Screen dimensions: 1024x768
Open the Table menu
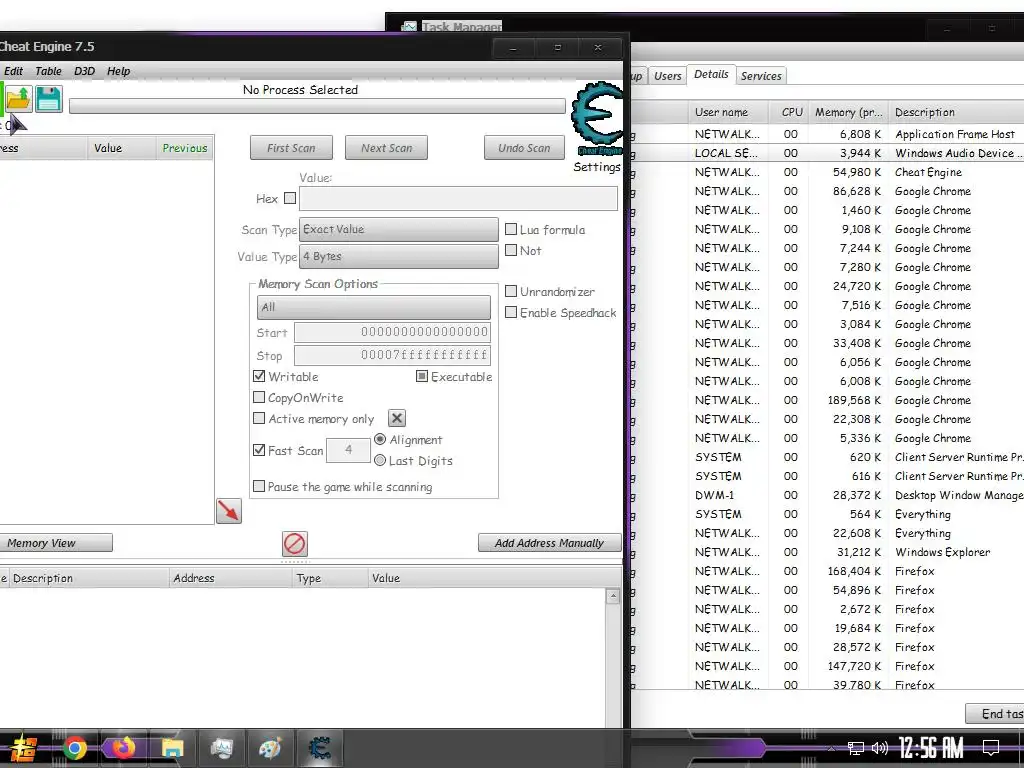pos(48,71)
